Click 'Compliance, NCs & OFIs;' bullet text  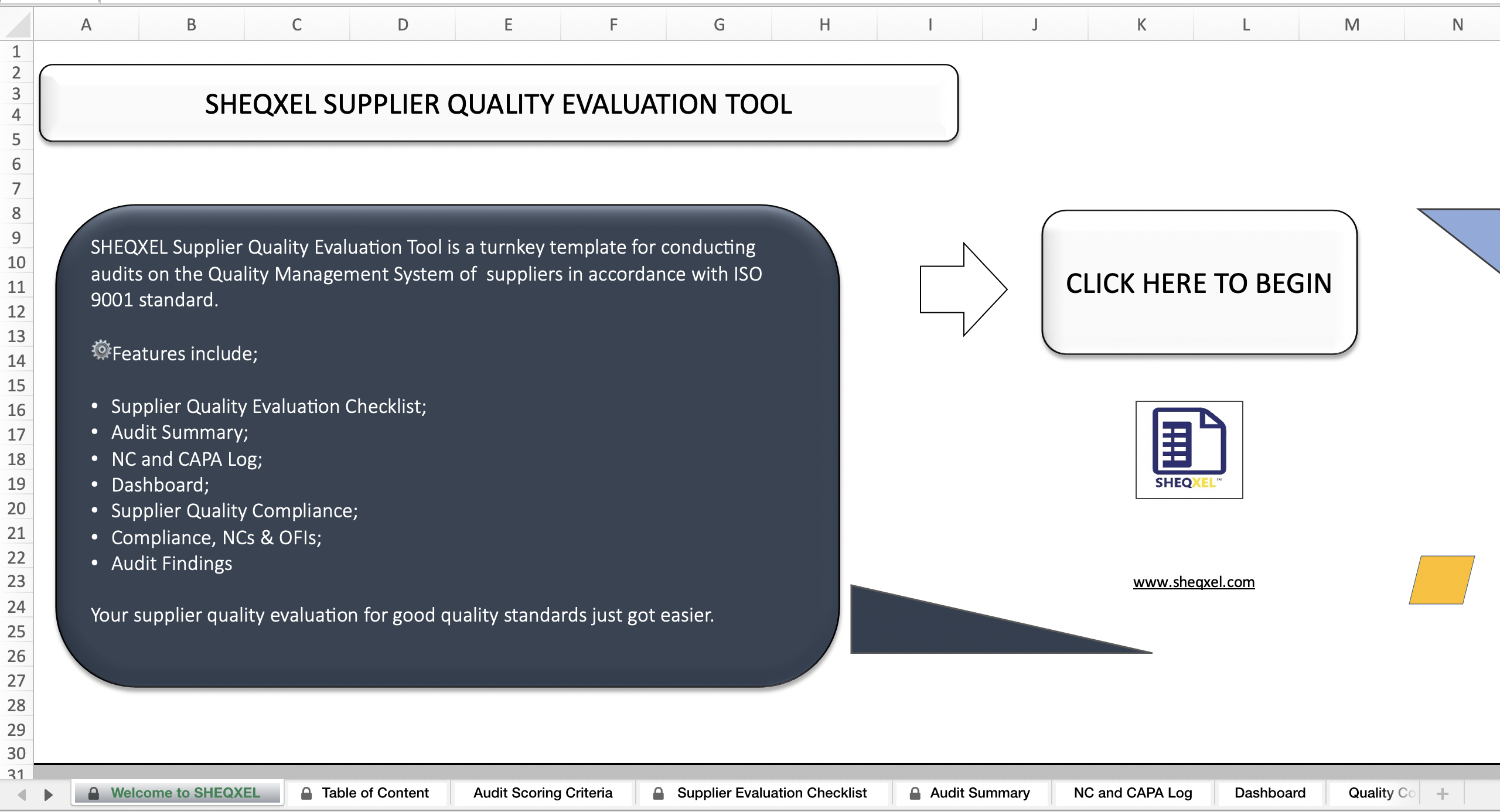tap(216, 537)
